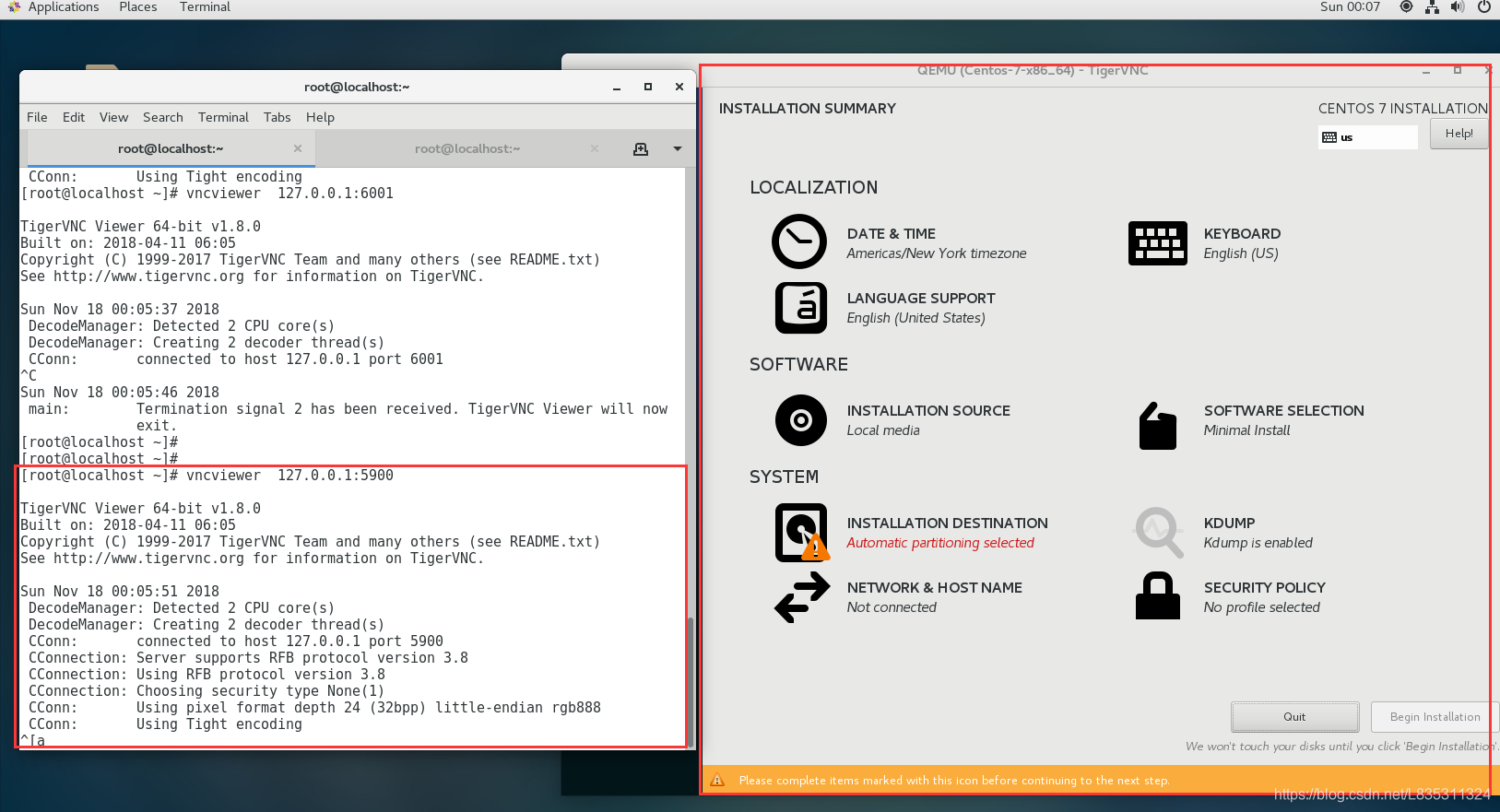Click 'Automatic partitioning selected' text
This screenshot has width=1500, height=812.
[x=940, y=543]
